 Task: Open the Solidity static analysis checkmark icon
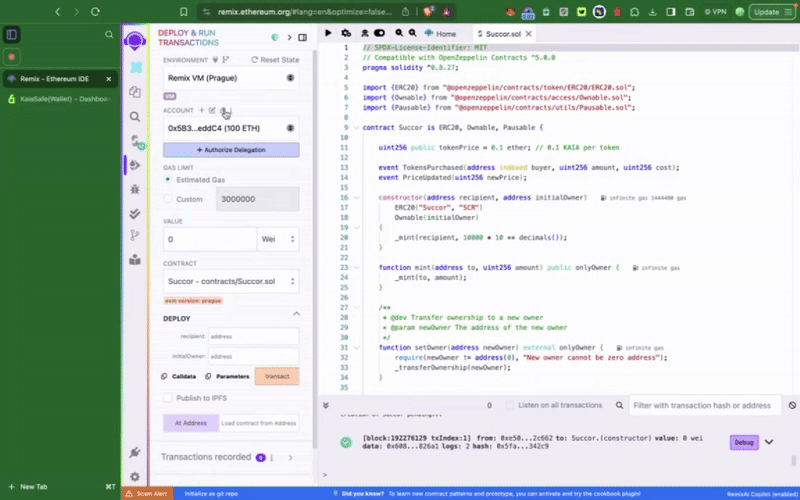pyautogui.click(x=135, y=213)
